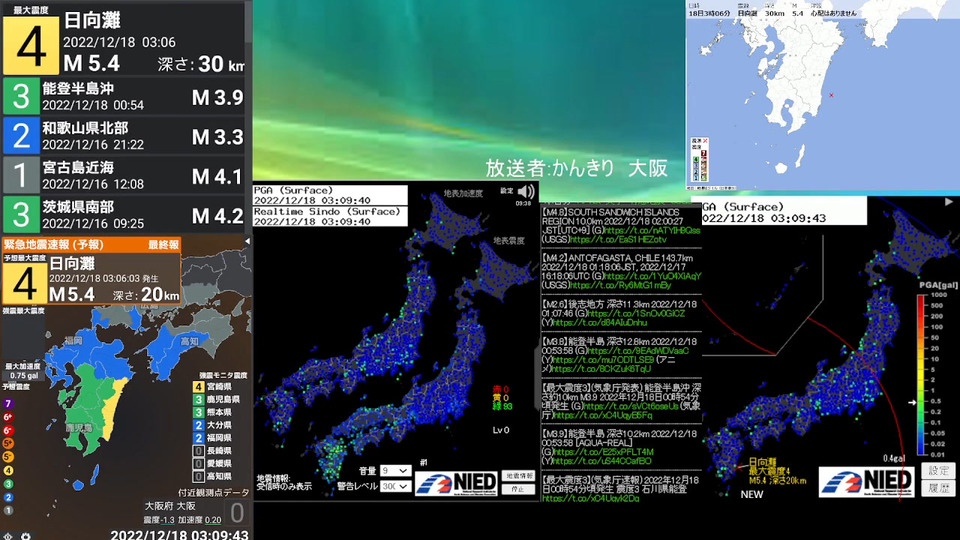Open the 音量 volume dropdown
960x540 pixels.
[x=395, y=470]
